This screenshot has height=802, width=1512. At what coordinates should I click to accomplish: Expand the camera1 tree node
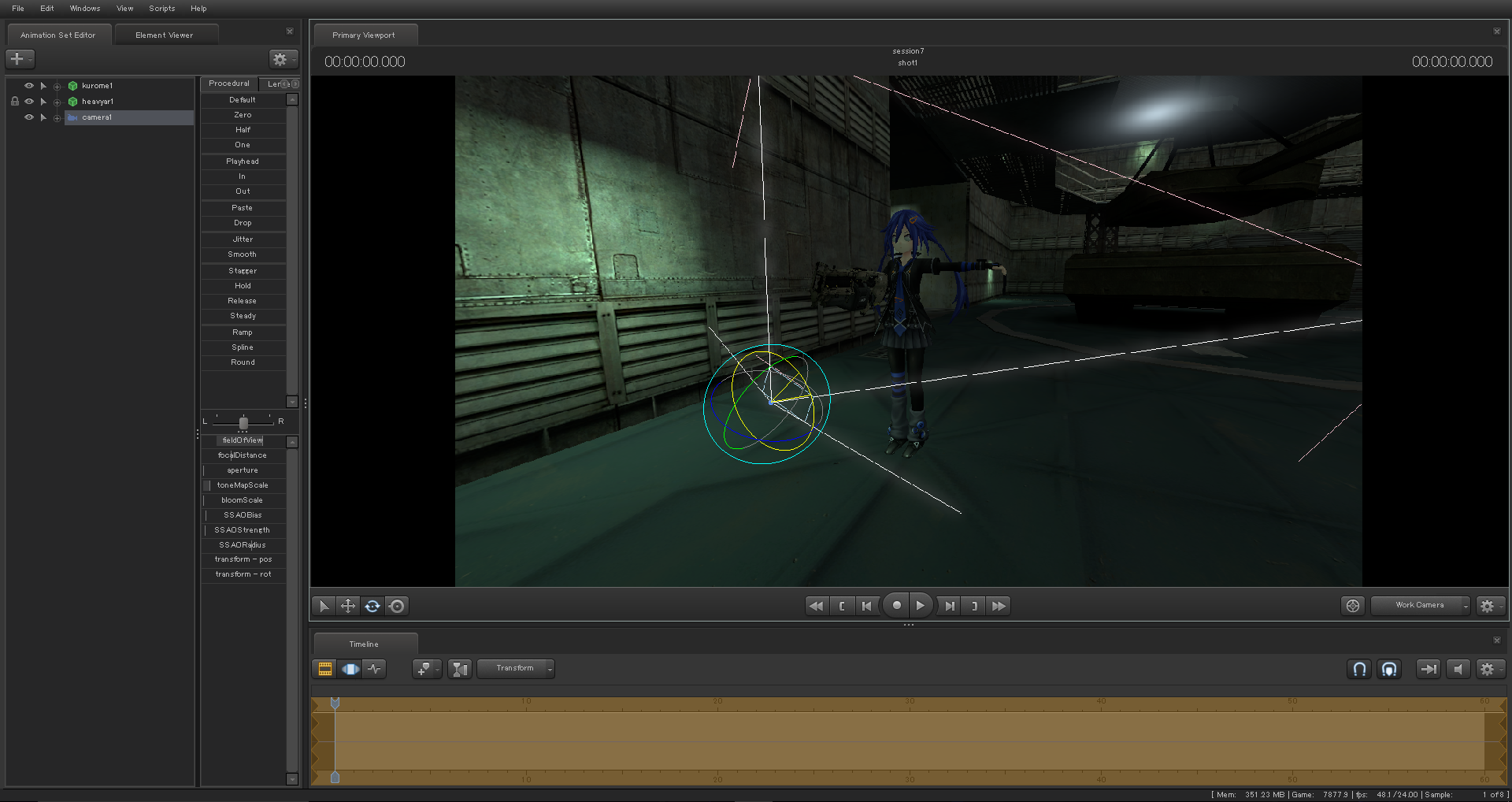click(57, 118)
